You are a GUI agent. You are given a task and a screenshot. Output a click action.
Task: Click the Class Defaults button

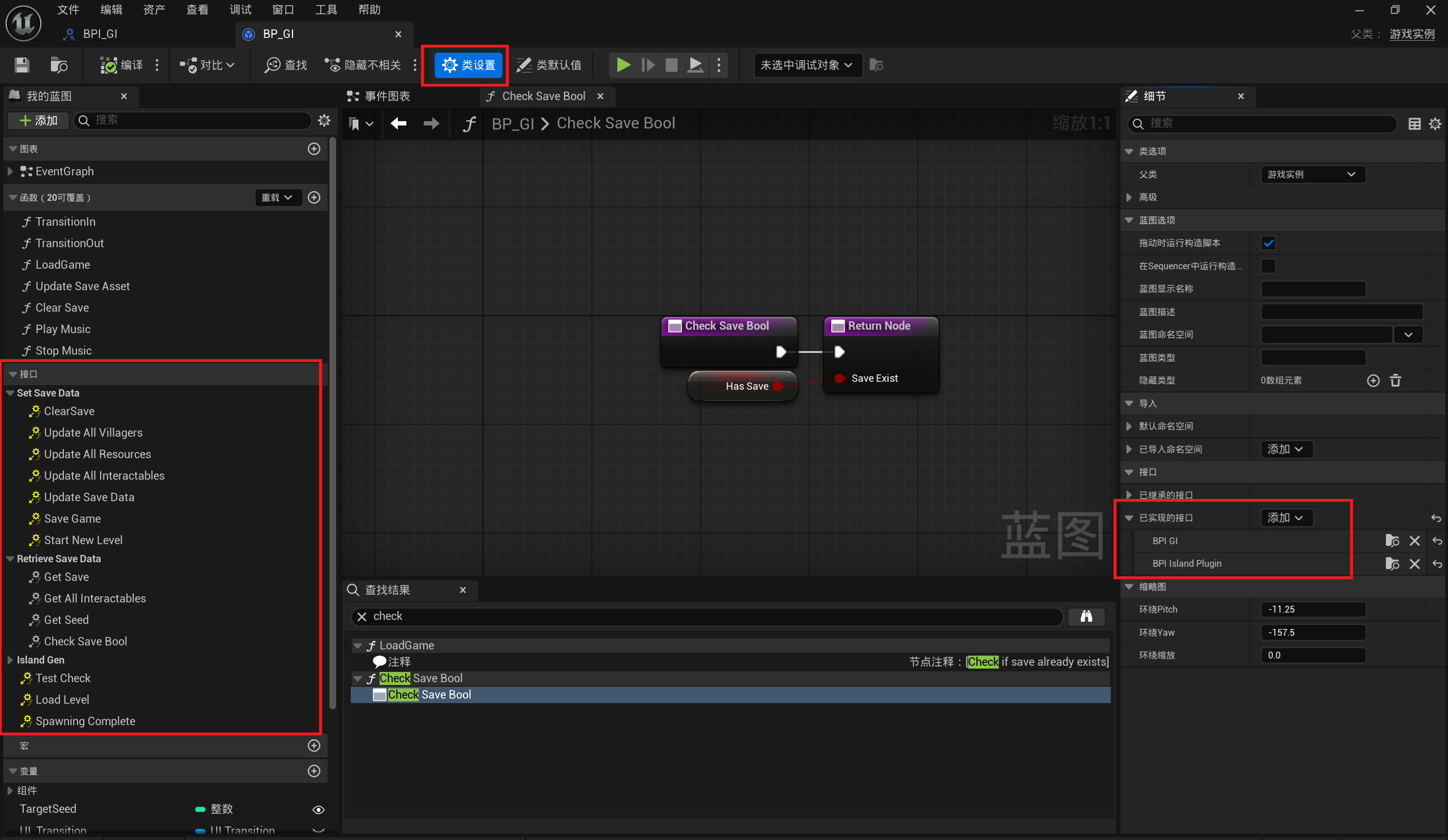point(548,65)
